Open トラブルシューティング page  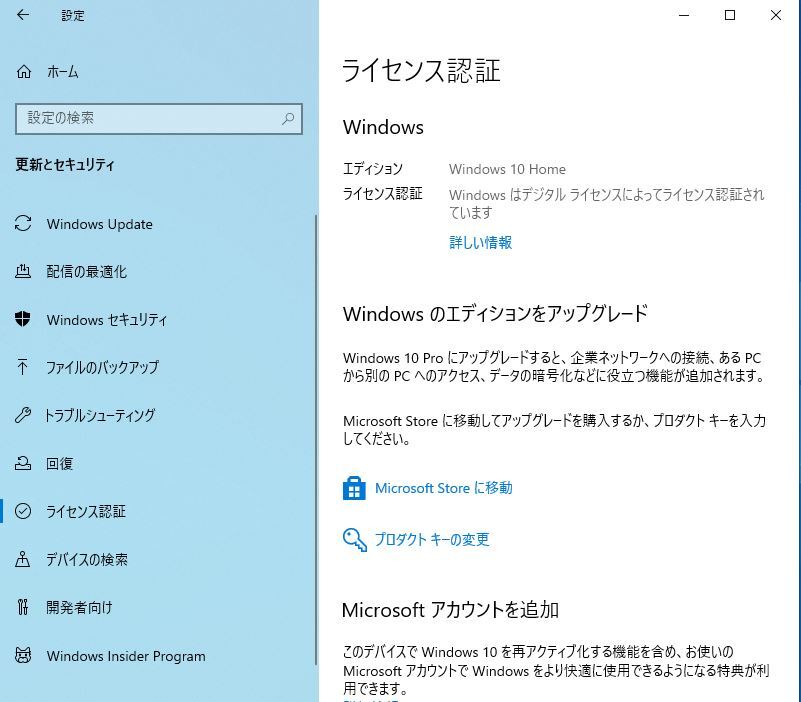100,415
